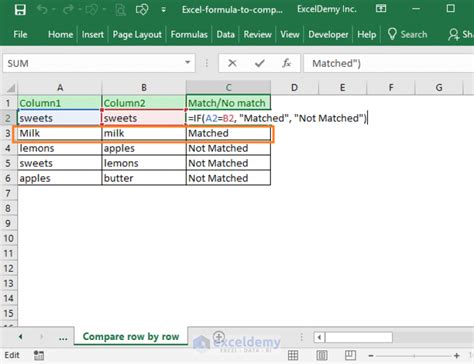Switch to the Home ribbon tab
This screenshot has width=474, height=364.
[60, 34]
